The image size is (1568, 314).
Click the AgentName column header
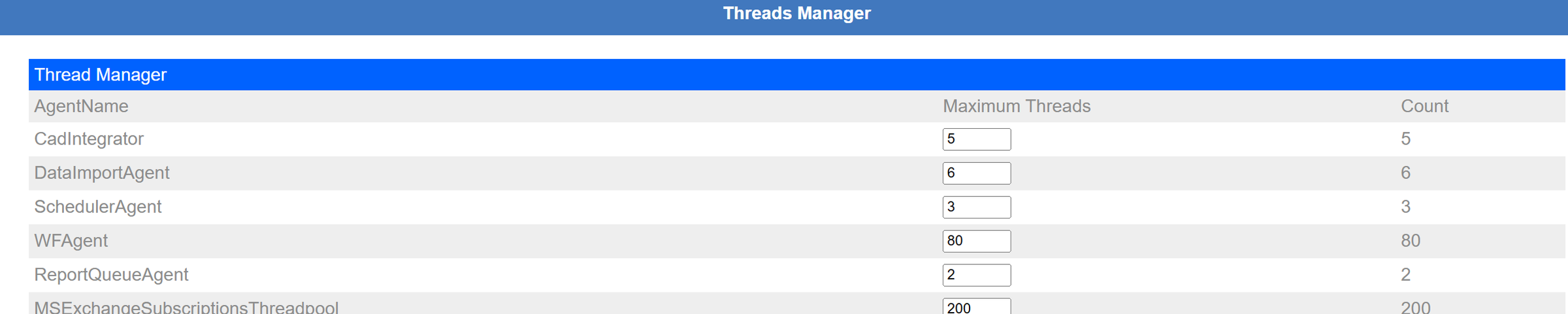[x=81, y=106]
